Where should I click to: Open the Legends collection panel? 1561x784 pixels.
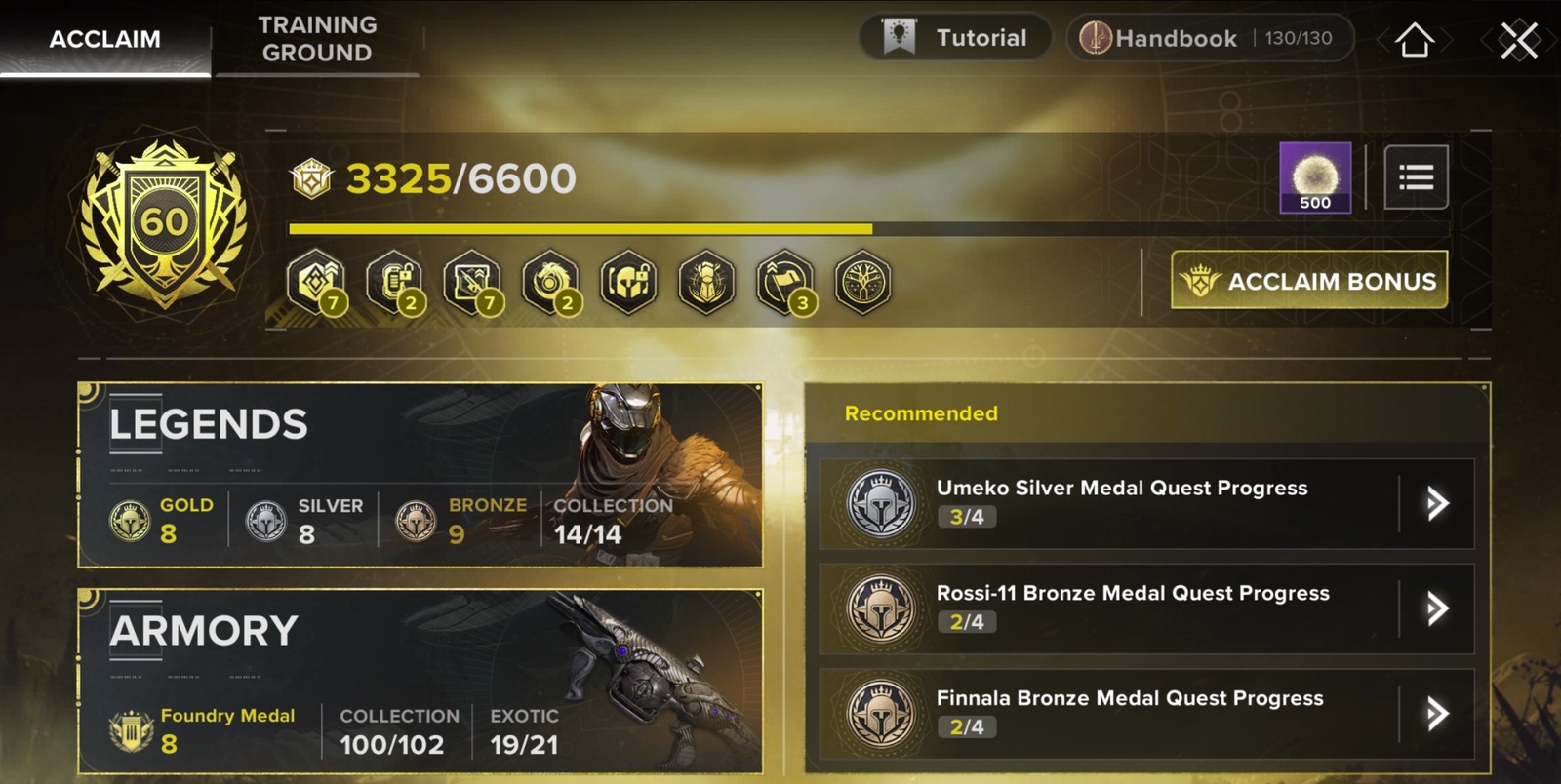coord(420,475)
